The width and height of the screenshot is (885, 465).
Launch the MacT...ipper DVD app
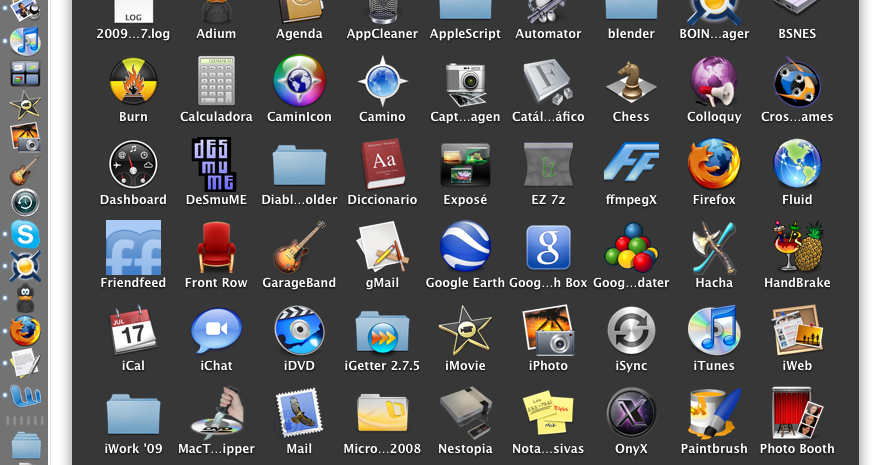click(x=216, y=413)
